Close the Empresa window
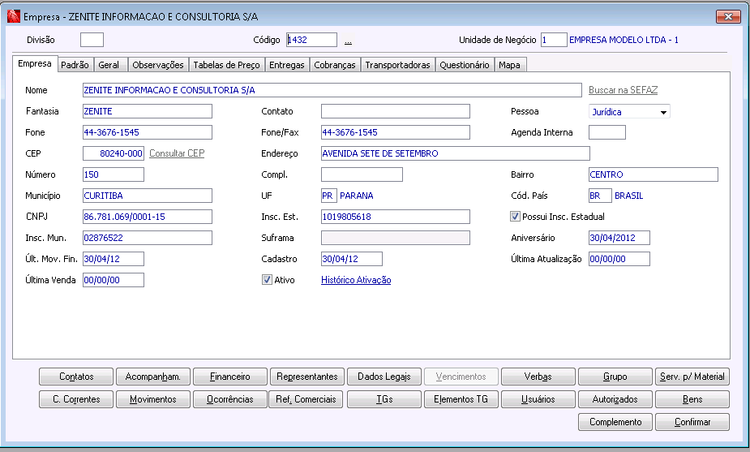 click(728, 17)
